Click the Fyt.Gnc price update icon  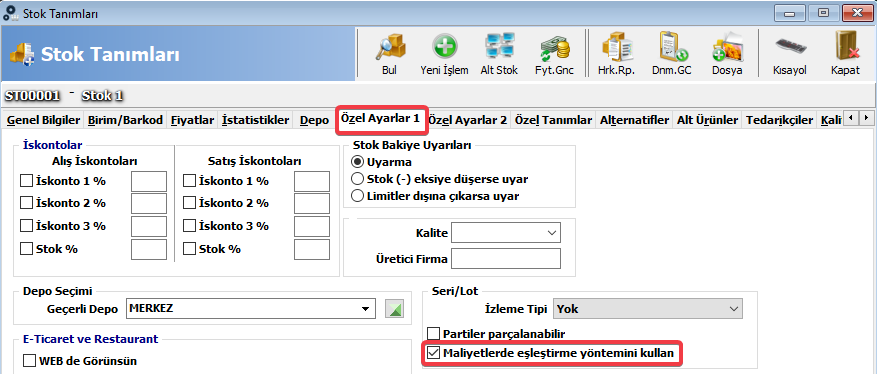point(554,48)
